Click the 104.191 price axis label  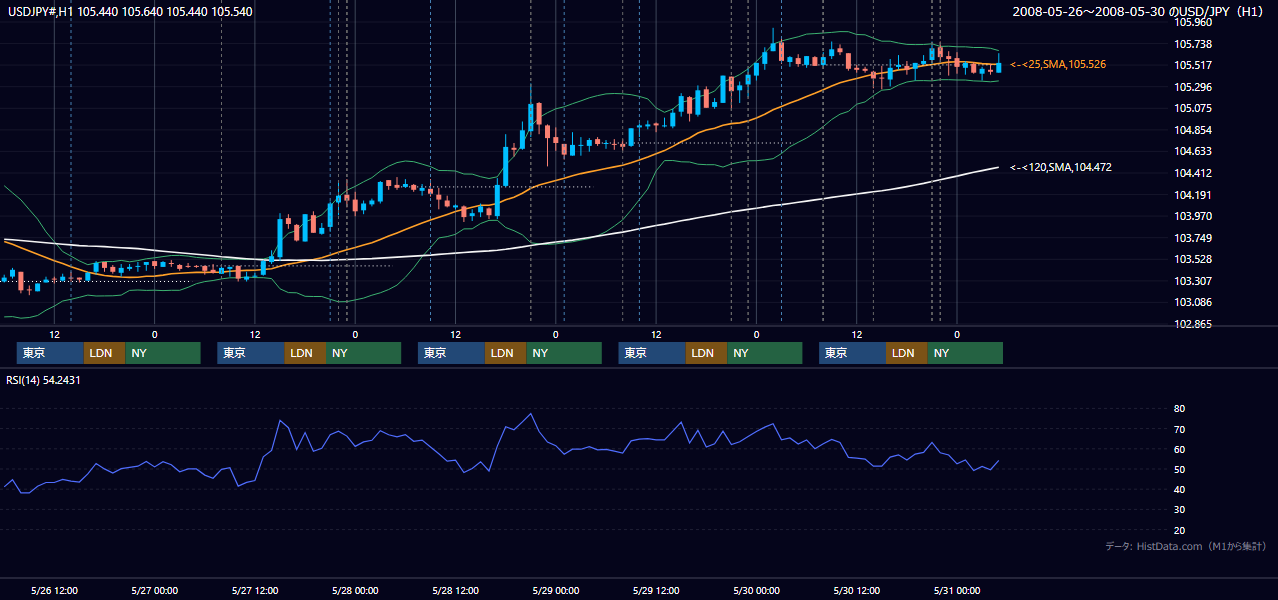point(1192,195)
